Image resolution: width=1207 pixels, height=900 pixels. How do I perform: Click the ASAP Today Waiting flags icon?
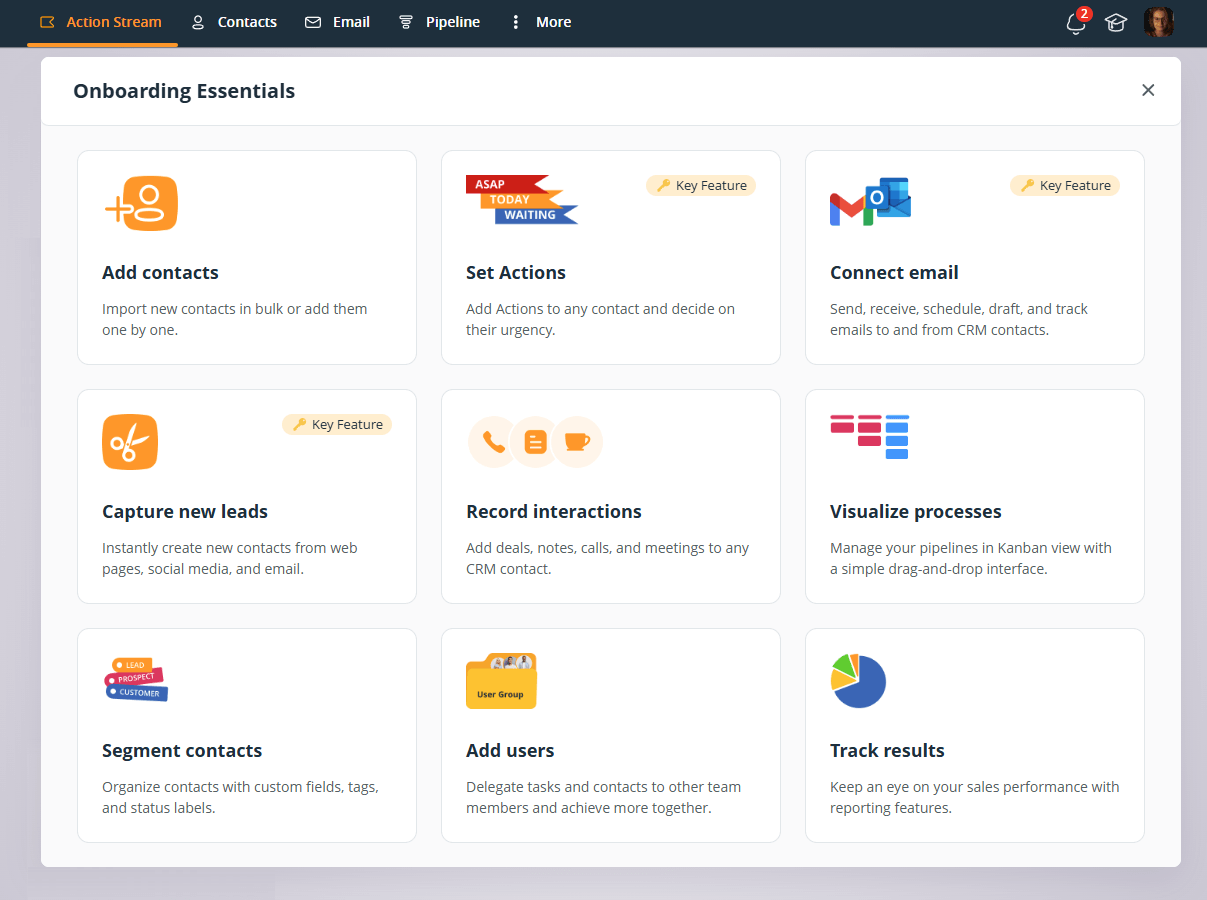[521, 200]
